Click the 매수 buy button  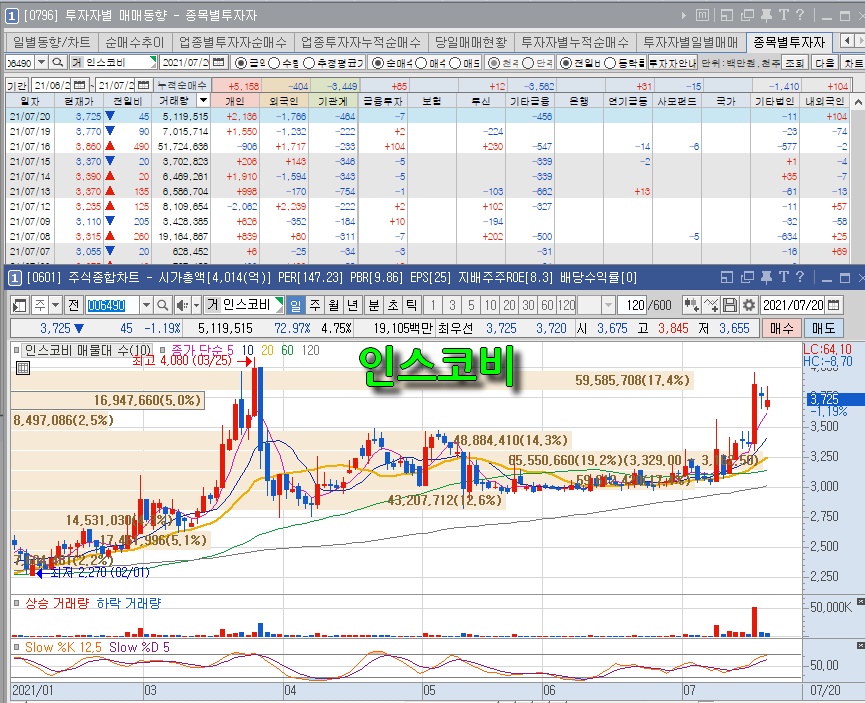pos(782,328)
